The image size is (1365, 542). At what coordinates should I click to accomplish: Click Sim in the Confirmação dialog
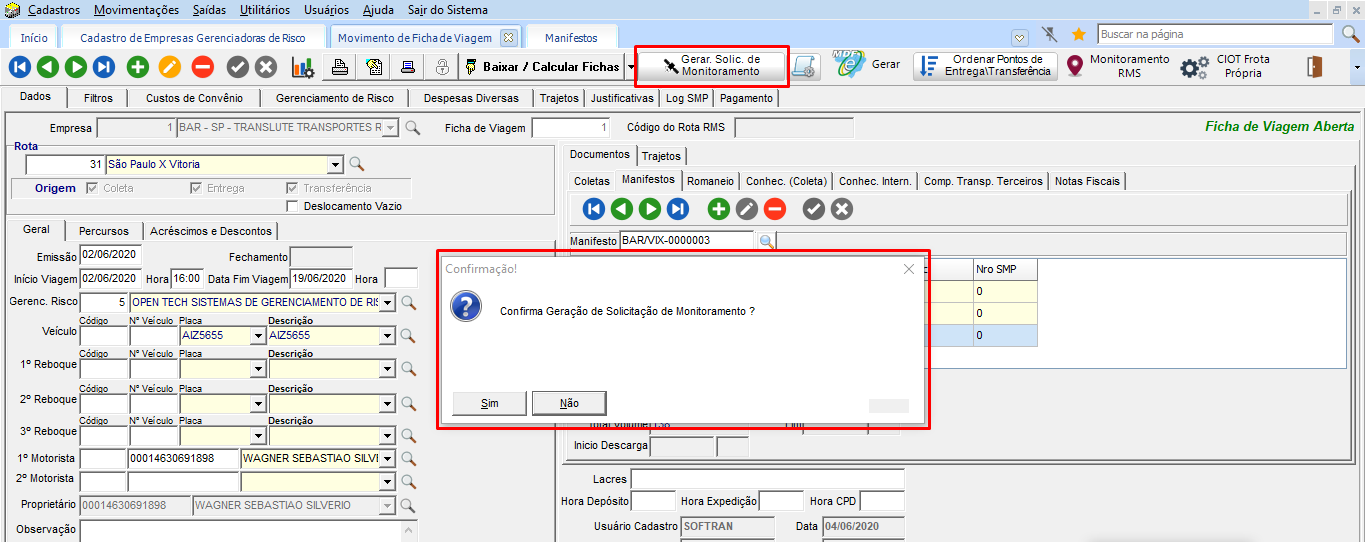click(x=489, y=403)
